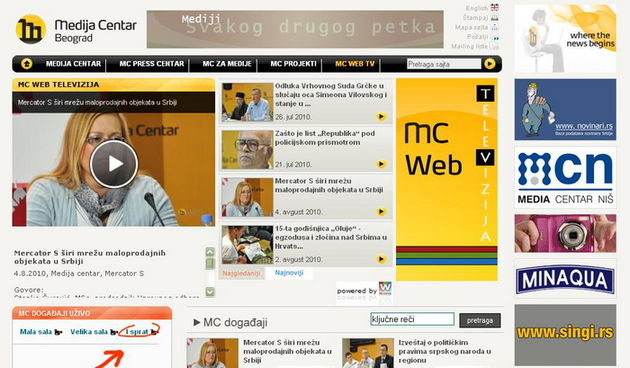Open Mercator S thumbnail in video list
Viewport: 630px width, 368px height.
click(247, 197)
